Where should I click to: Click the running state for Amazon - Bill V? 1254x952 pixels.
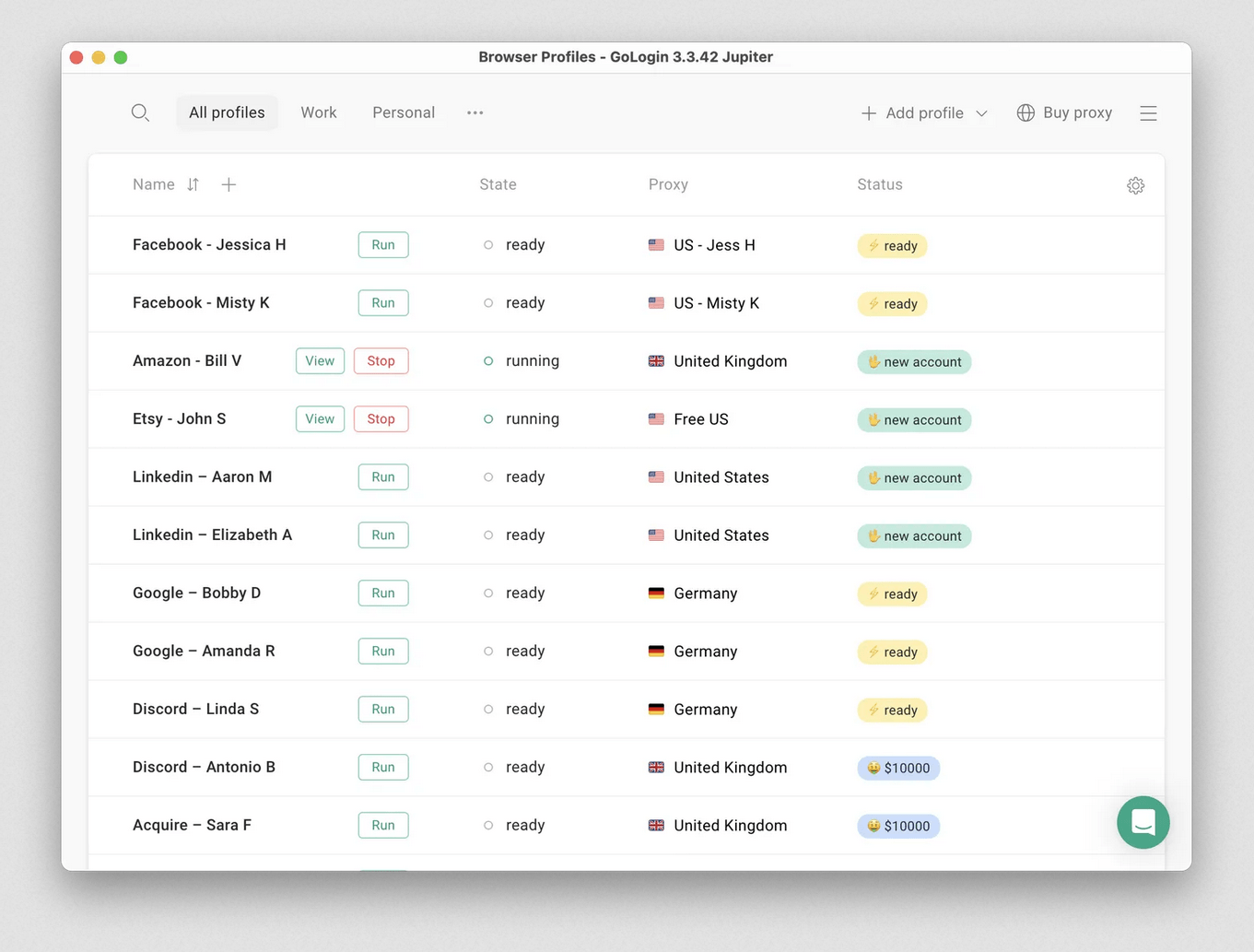pyautogui.click(x=532, y=361)
